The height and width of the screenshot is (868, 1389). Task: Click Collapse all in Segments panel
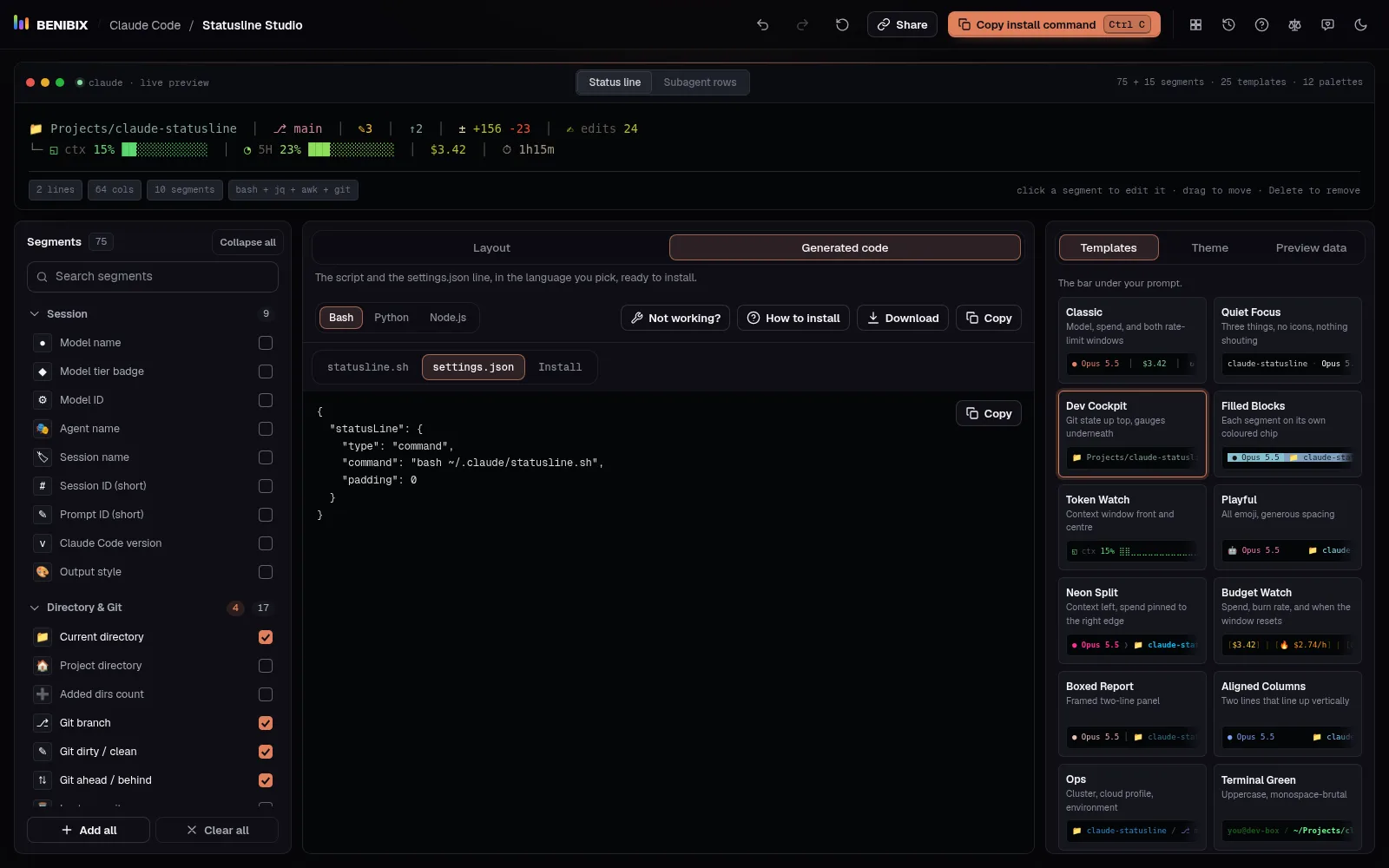point(247,242)
